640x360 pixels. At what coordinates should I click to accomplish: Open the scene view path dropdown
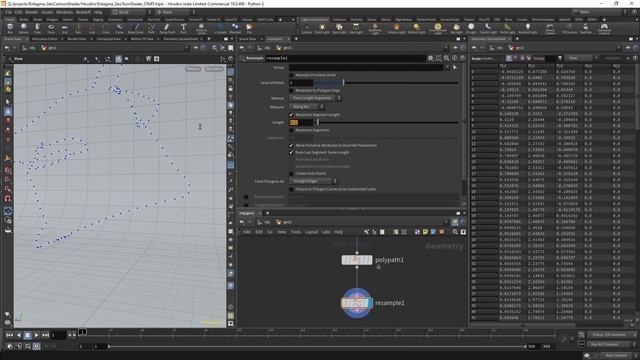coord(186,48)
